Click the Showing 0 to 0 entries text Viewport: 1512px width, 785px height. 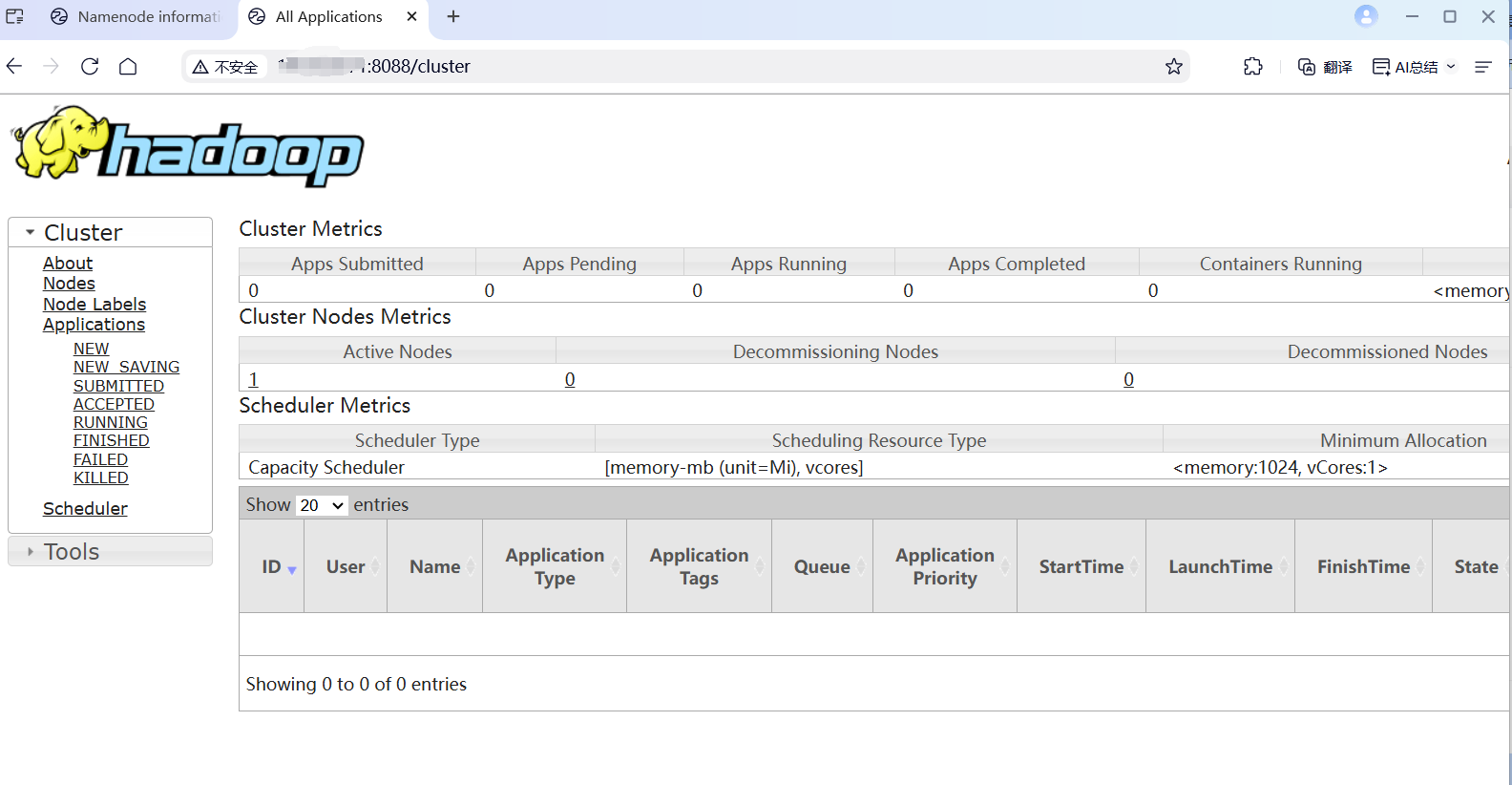[x=356, y=684]
